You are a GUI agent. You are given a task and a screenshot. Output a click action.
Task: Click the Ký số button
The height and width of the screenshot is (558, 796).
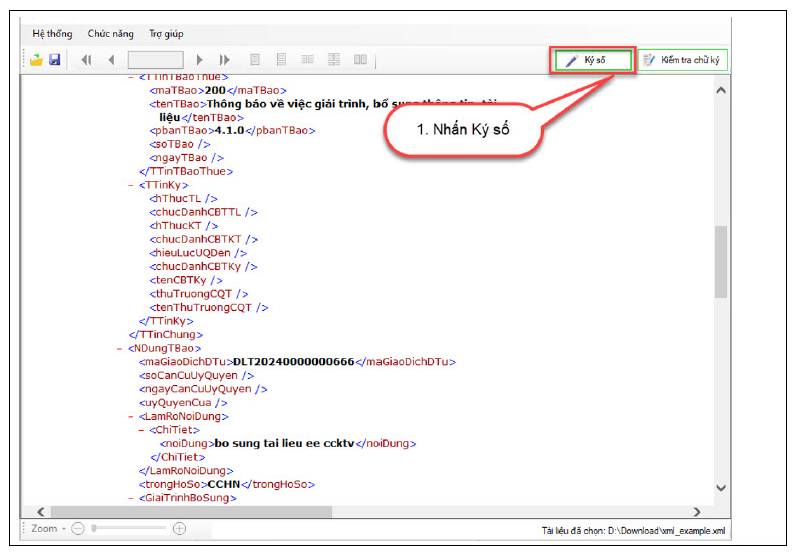pos(594,60)
